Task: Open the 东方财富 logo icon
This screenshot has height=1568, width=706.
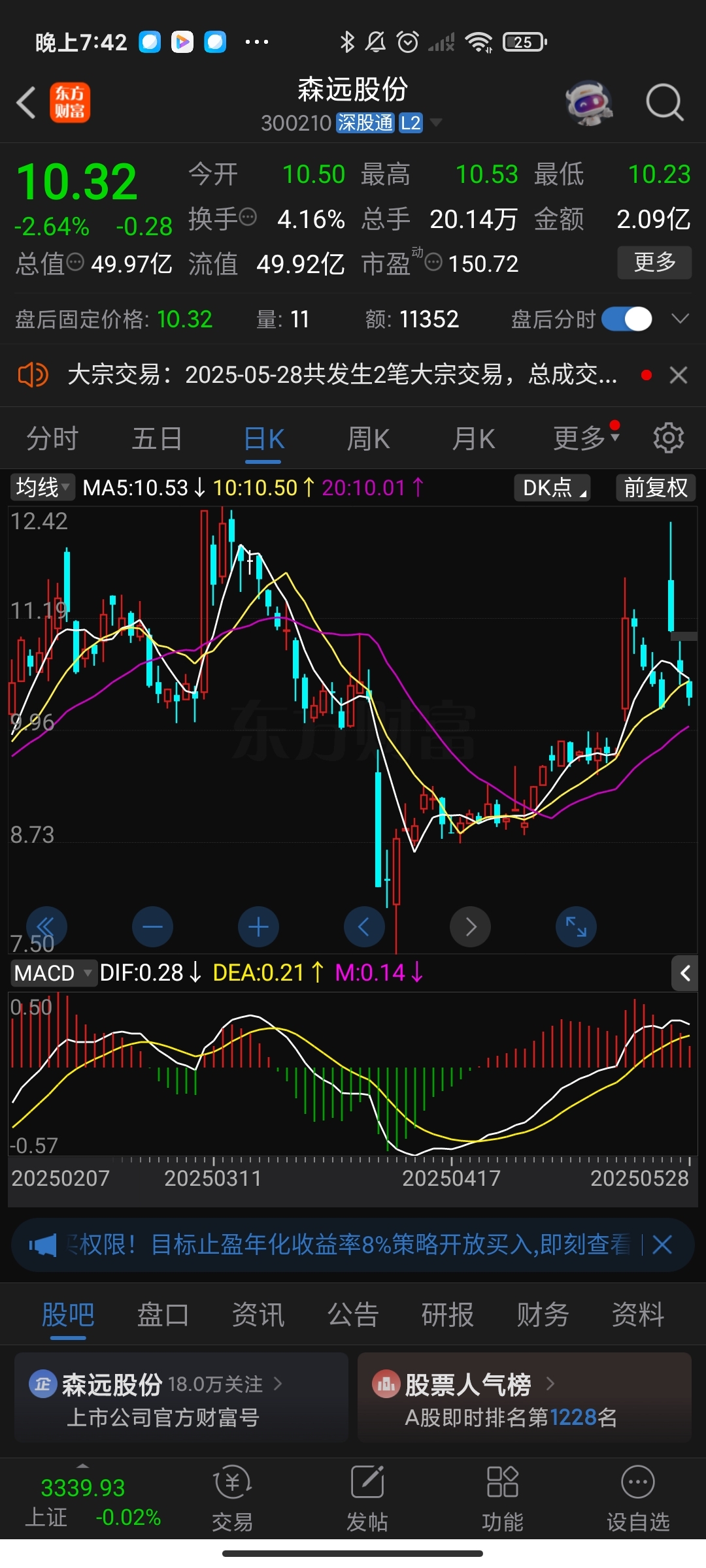Action: pyautogui.click(x=70, y=103)
